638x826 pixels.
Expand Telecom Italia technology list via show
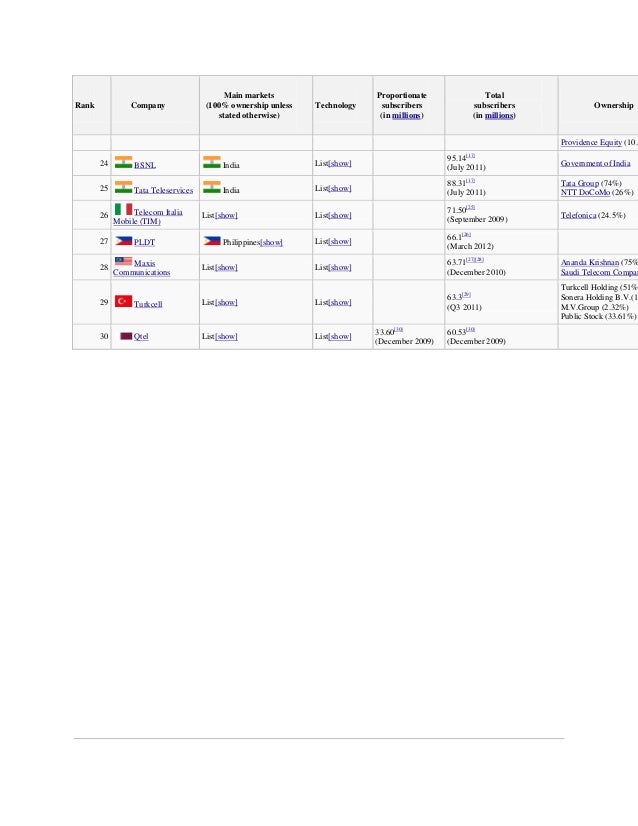[340, 215]
